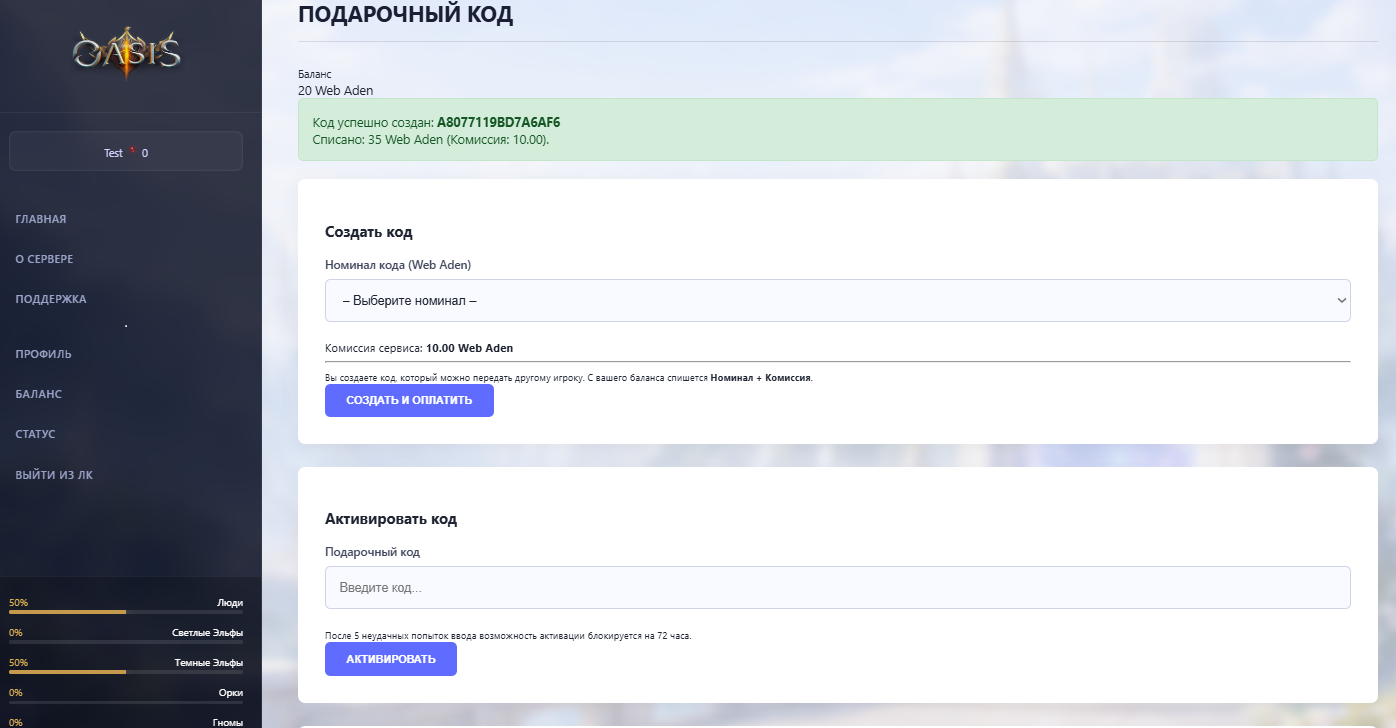Click the Test account balance box
1396x728 pixels.
(126, 152)
